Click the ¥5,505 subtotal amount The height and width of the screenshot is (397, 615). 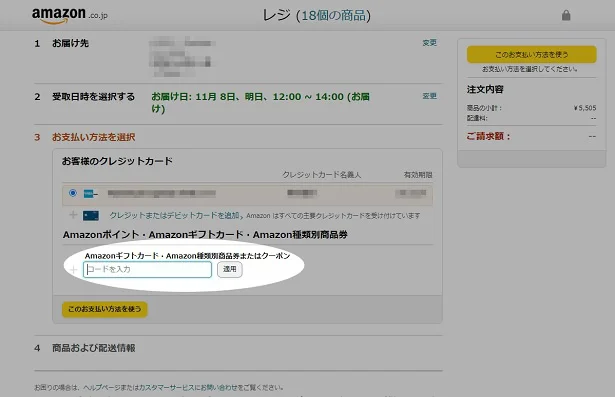(585, 108)
